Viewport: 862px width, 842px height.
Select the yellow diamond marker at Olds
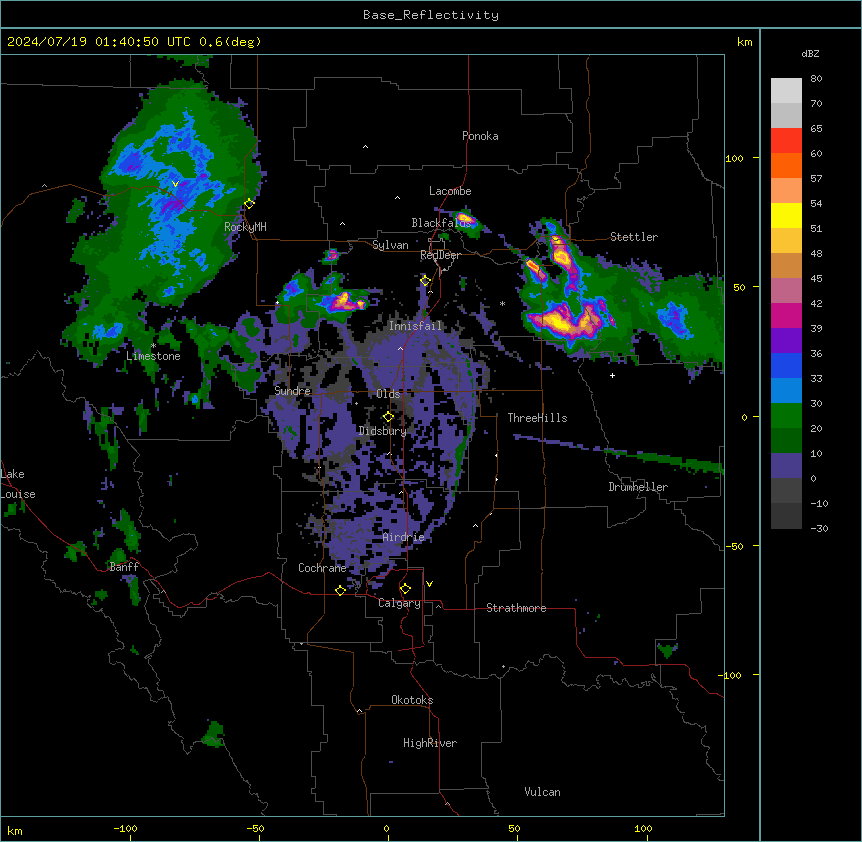click(388, 417)
